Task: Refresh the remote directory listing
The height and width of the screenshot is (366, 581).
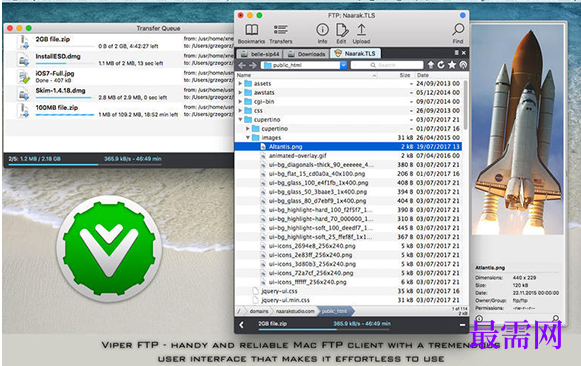Action: click(441, 65)
